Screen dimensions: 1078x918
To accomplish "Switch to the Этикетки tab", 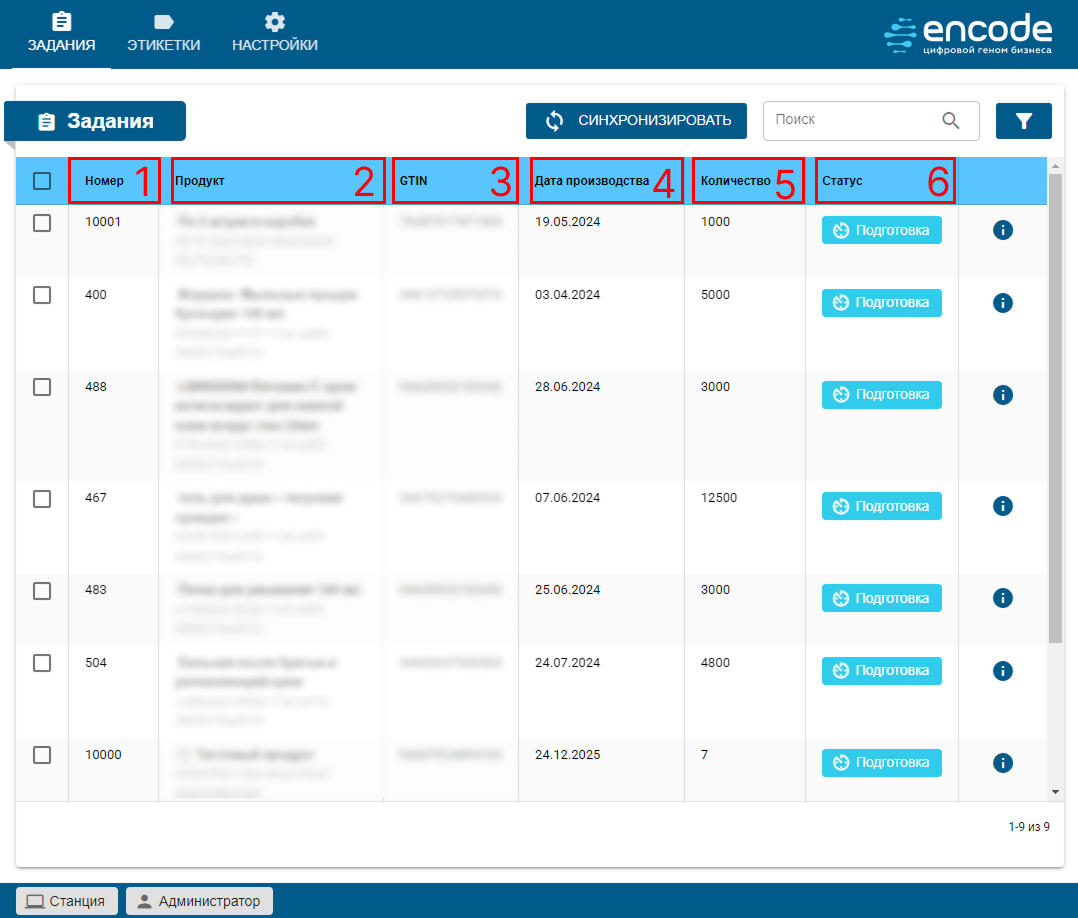I will click(x=163, y=33).
